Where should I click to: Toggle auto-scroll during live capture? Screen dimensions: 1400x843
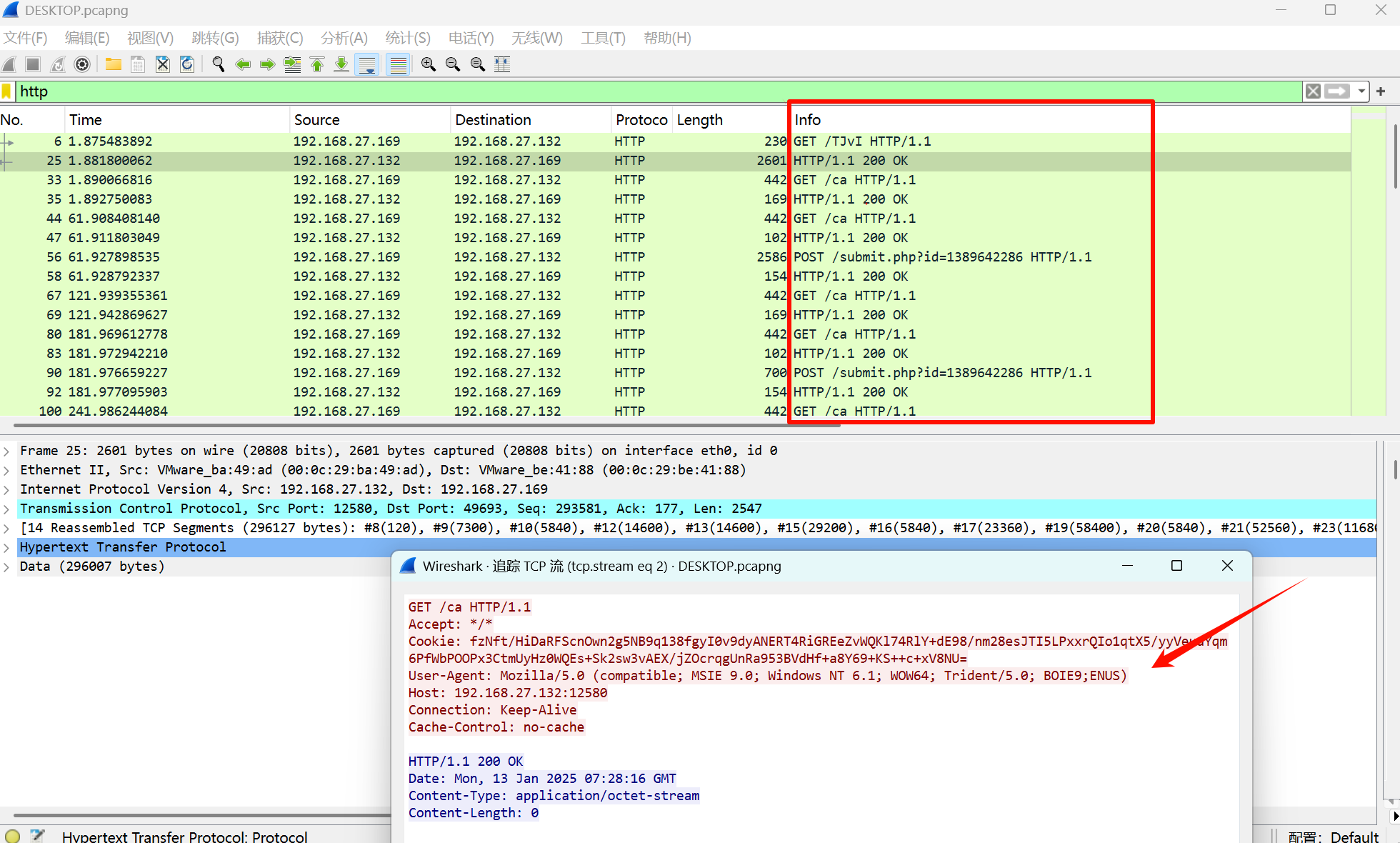[367, 64]
